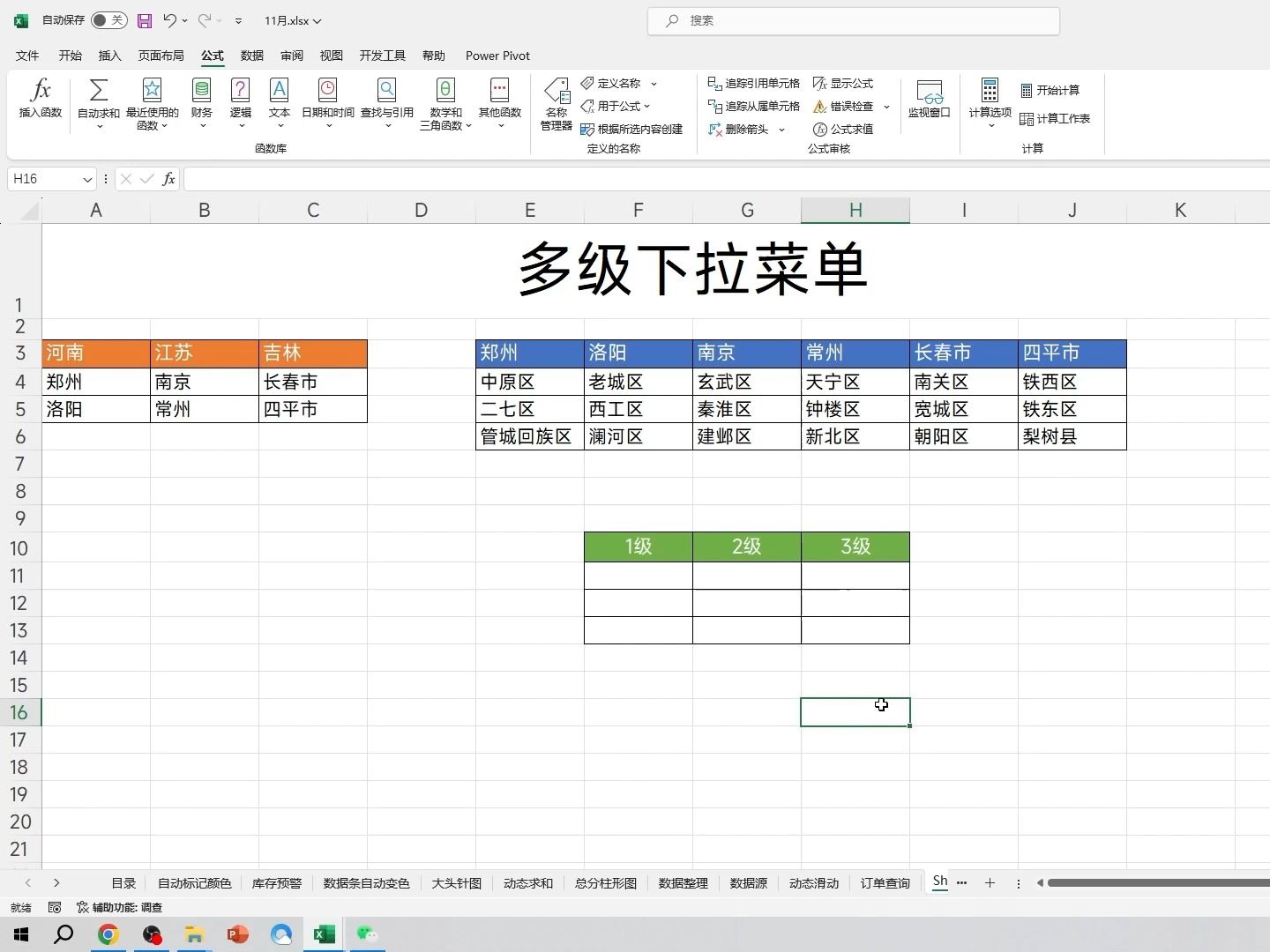Open the Name Manager (名称管理器)
Viewport: 1270px width, 952px height.
tap(557, 104)
